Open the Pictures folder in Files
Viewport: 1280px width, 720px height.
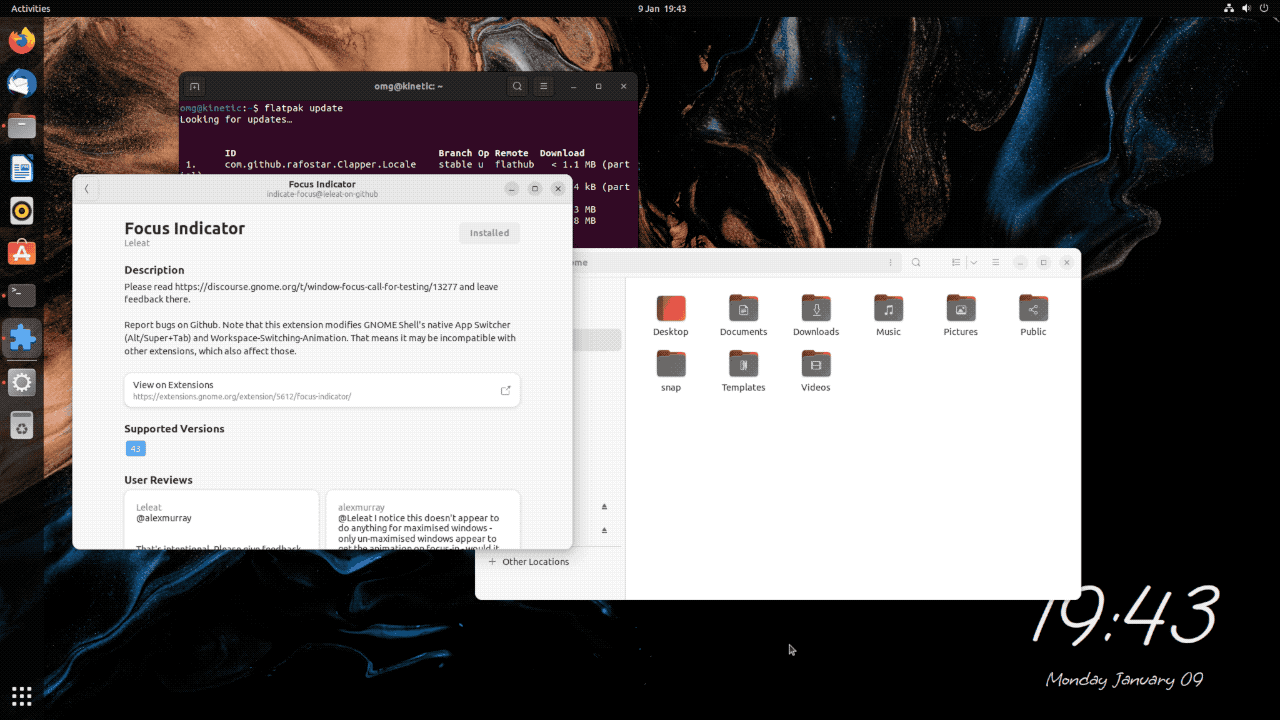coord(961,316)
